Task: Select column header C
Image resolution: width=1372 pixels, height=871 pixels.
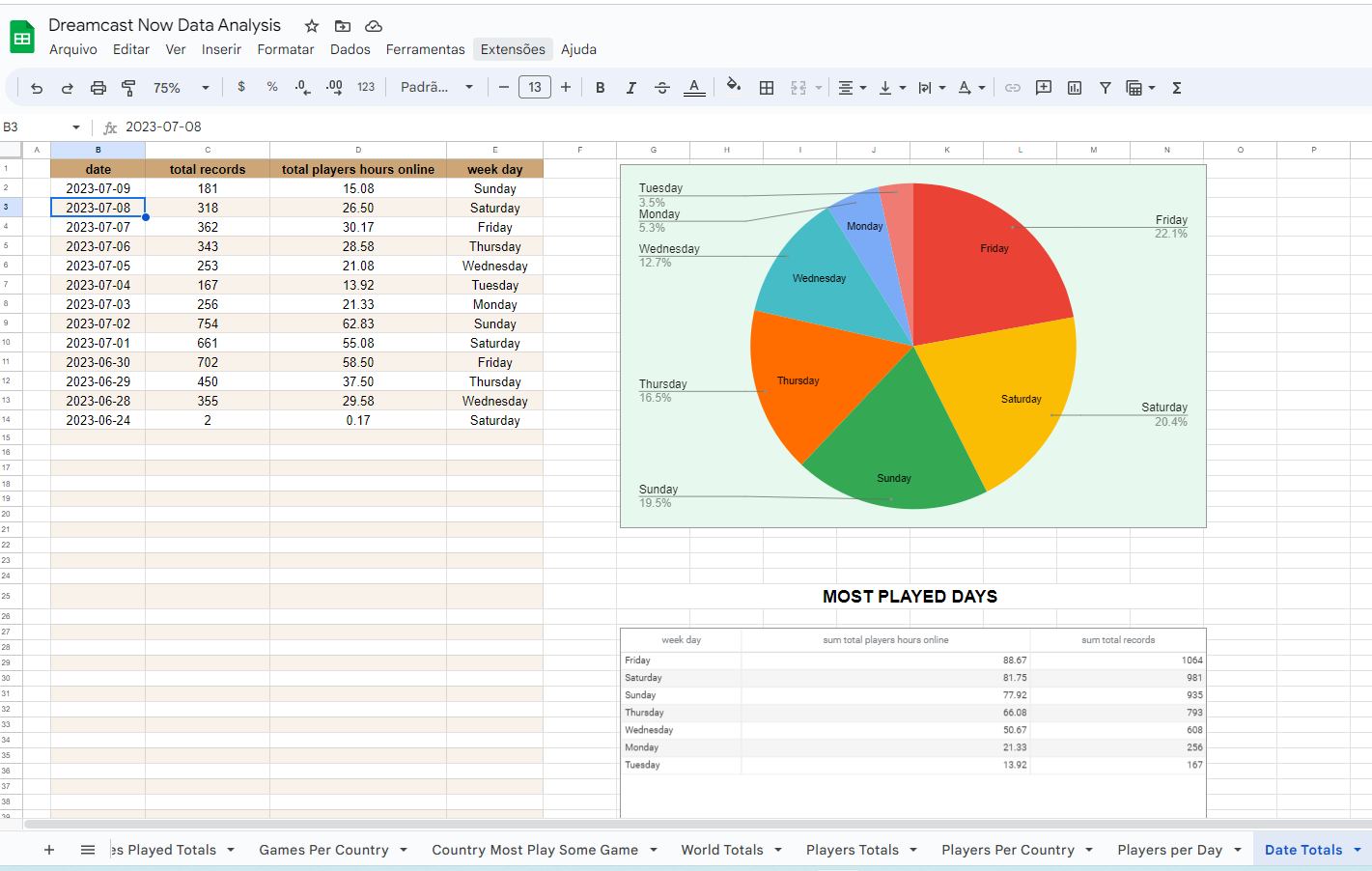Action: (208, 150)
